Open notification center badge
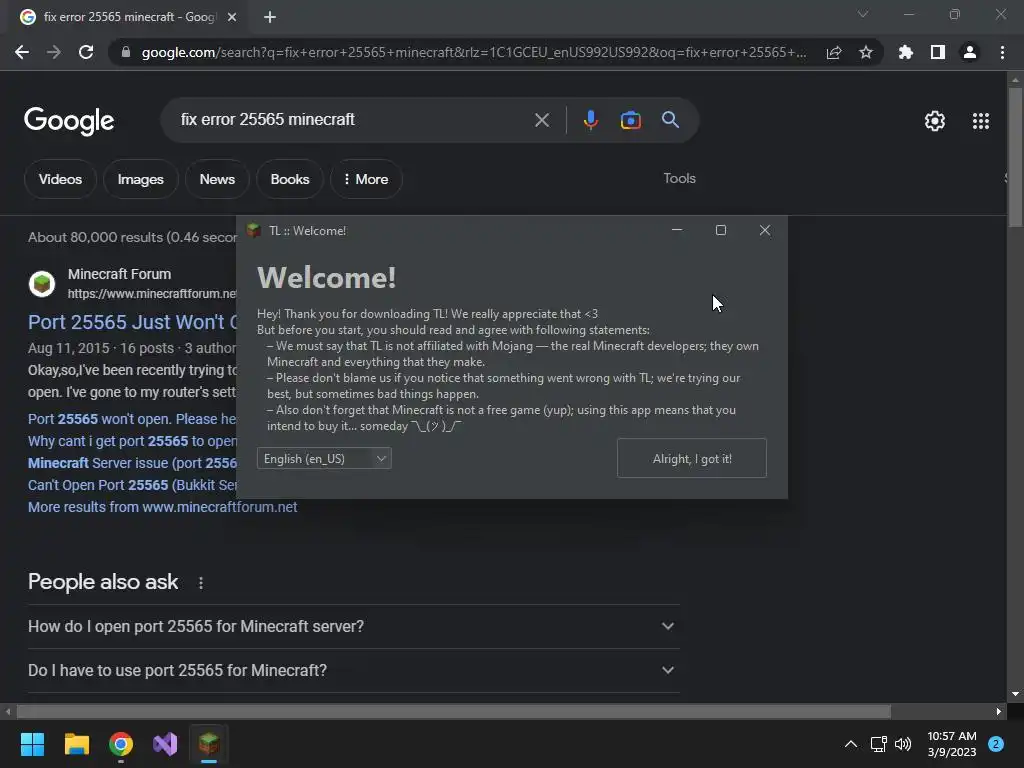The height and width of the screenshot is (768, 1024). click(996, 744)
